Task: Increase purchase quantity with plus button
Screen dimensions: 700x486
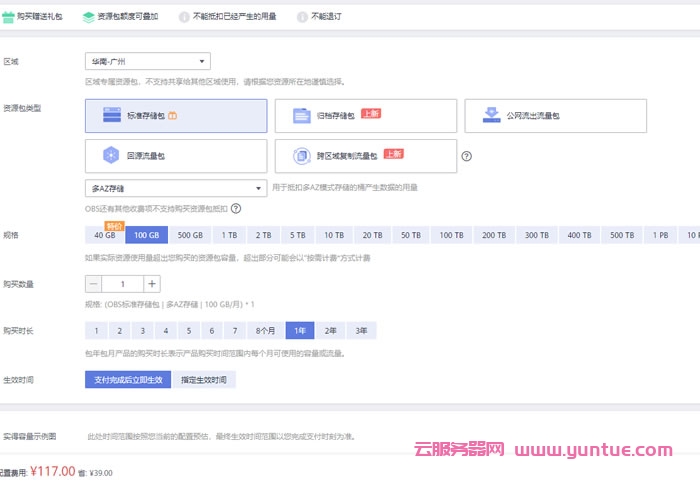Action: 152,284
